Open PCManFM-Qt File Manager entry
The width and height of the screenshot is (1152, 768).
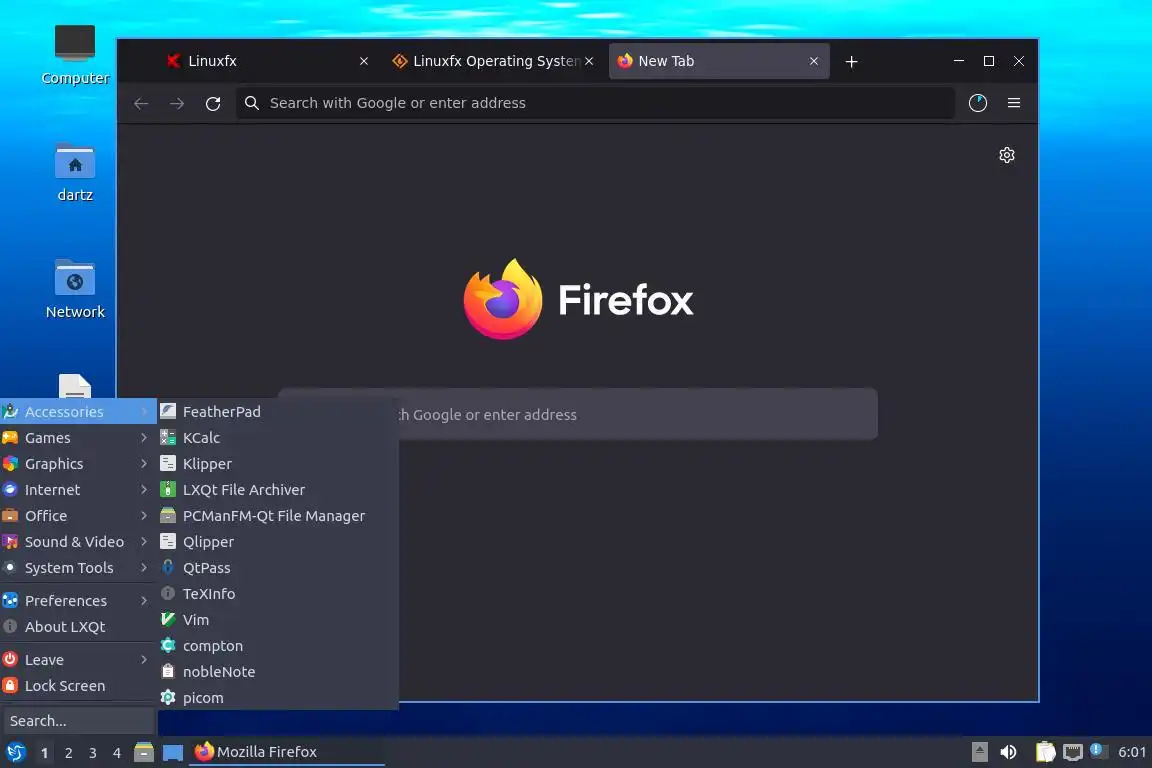(278, 516)
